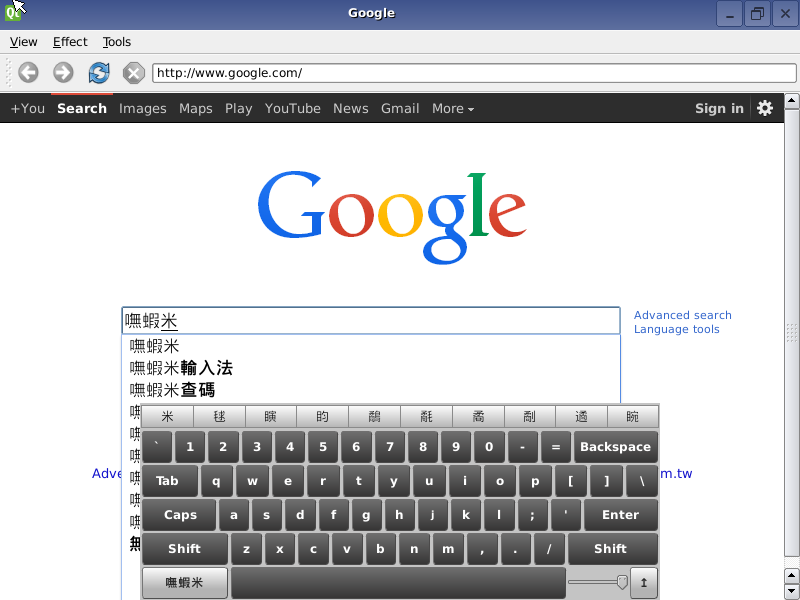The height and width of the screenshot is (600, 800).
Task: Open the Effect menu
Action: (70, 42)
